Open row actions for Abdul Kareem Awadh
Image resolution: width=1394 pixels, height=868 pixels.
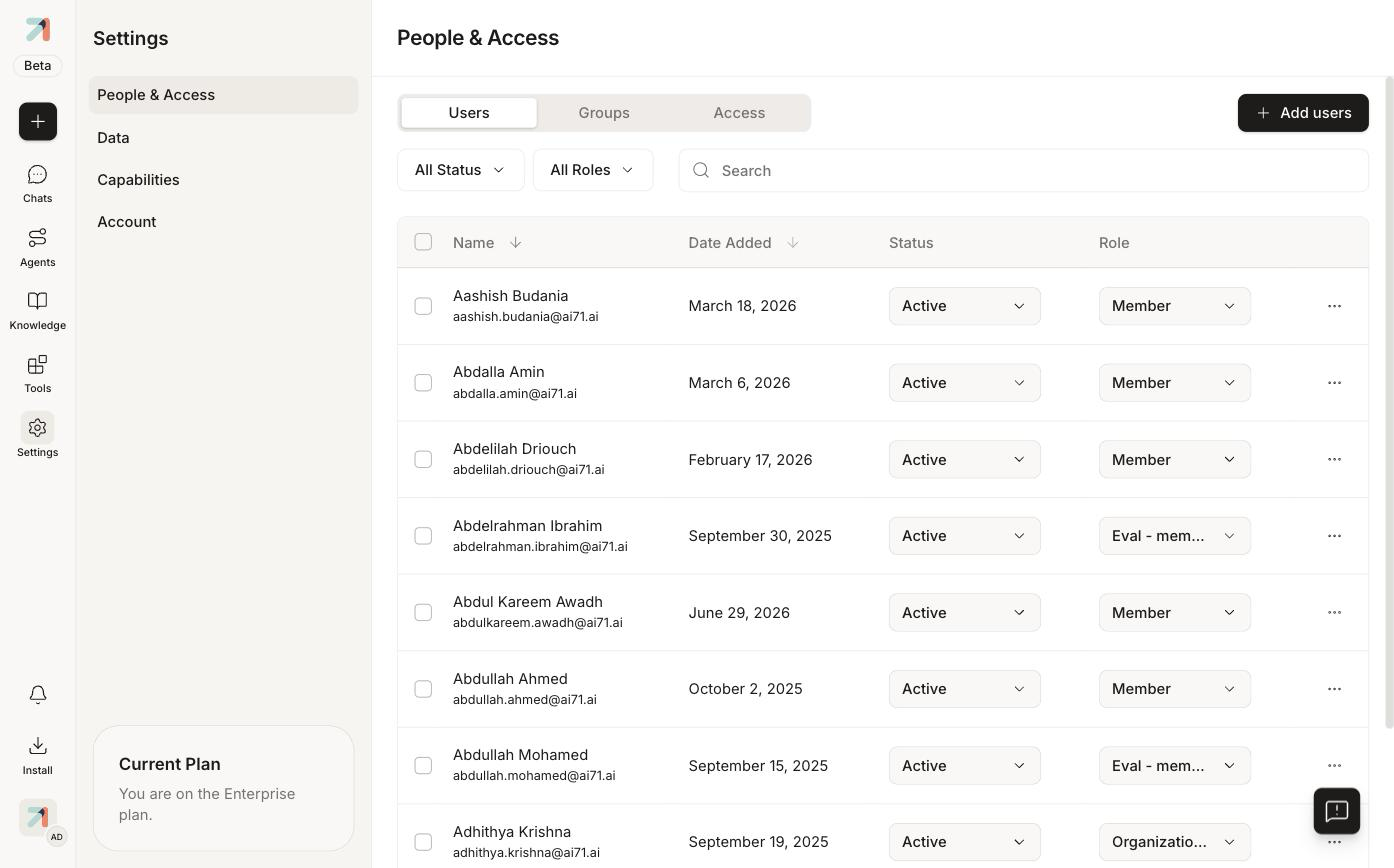pos(1334,612)
